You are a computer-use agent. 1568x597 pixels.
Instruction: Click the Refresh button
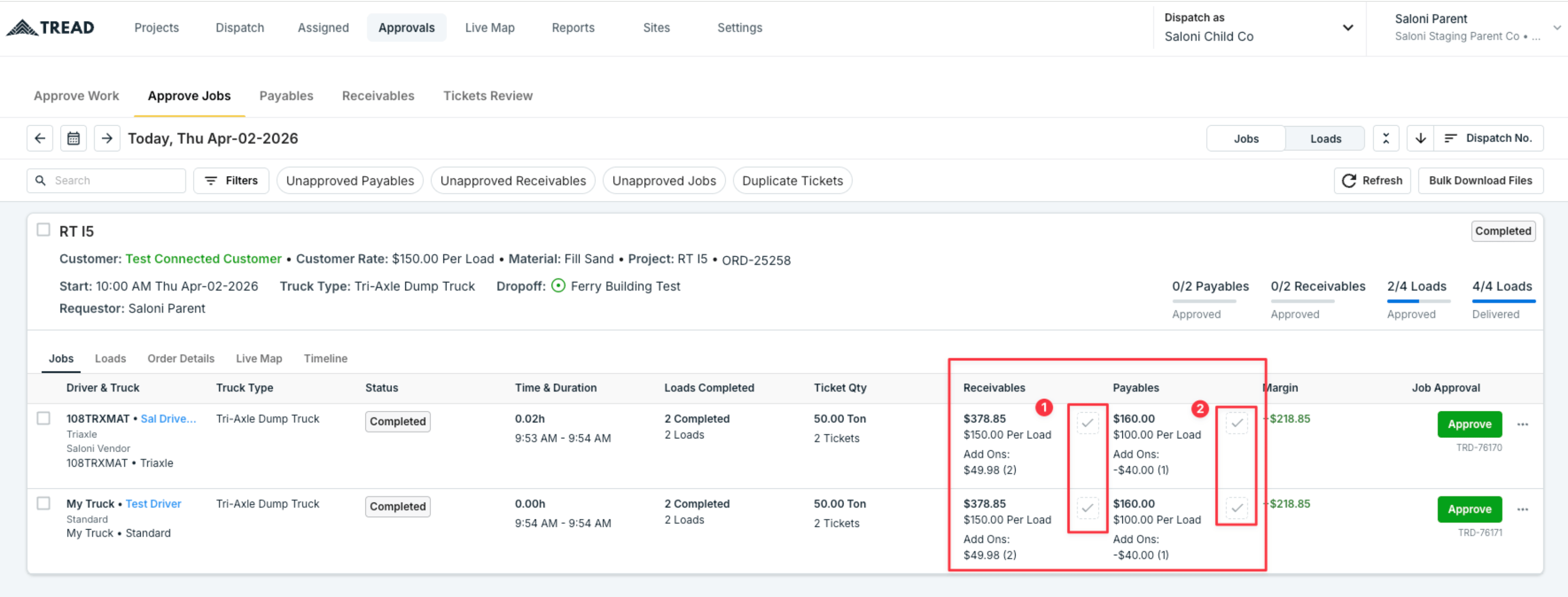pos(1372,181)
